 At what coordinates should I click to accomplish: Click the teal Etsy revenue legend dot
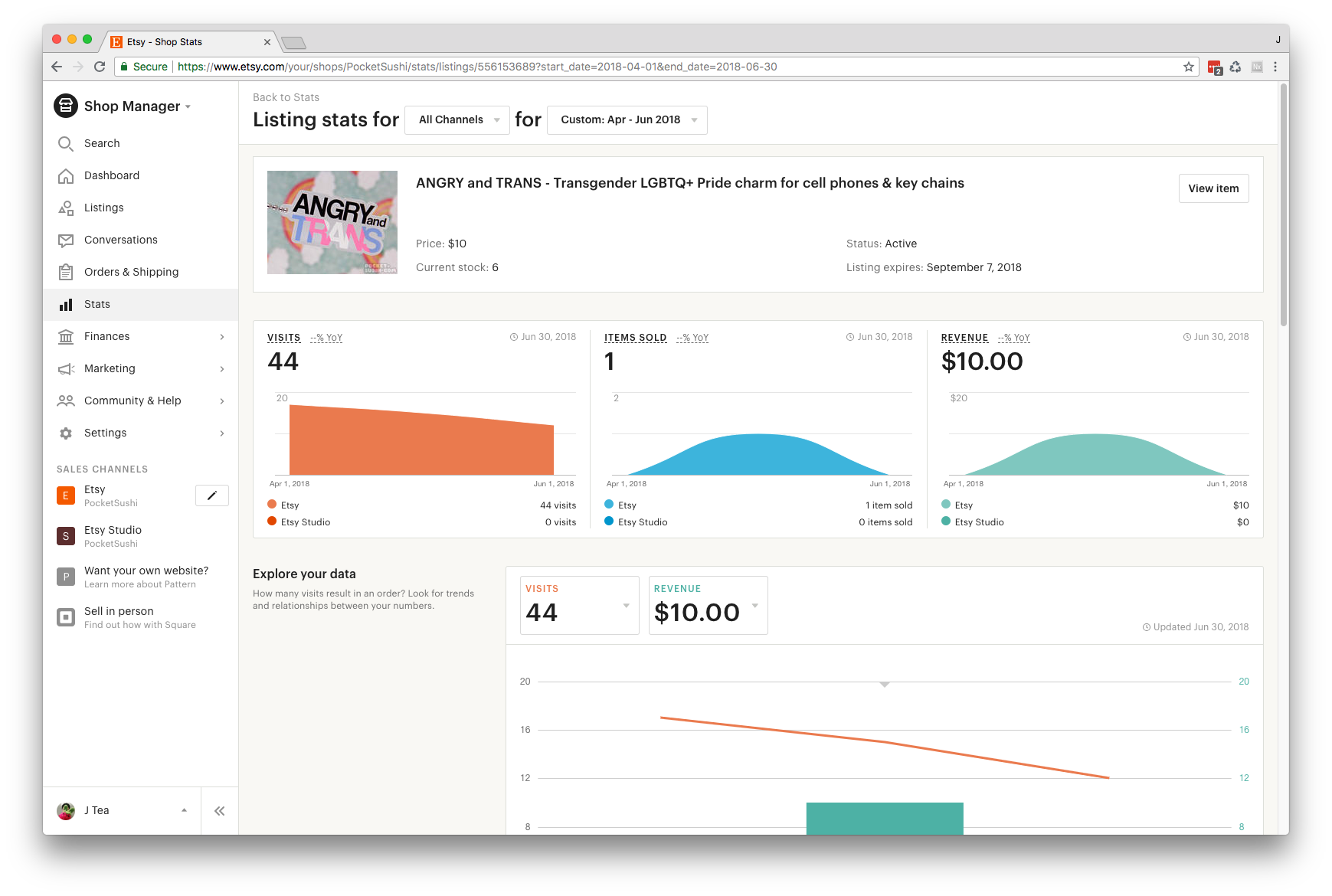946,505
